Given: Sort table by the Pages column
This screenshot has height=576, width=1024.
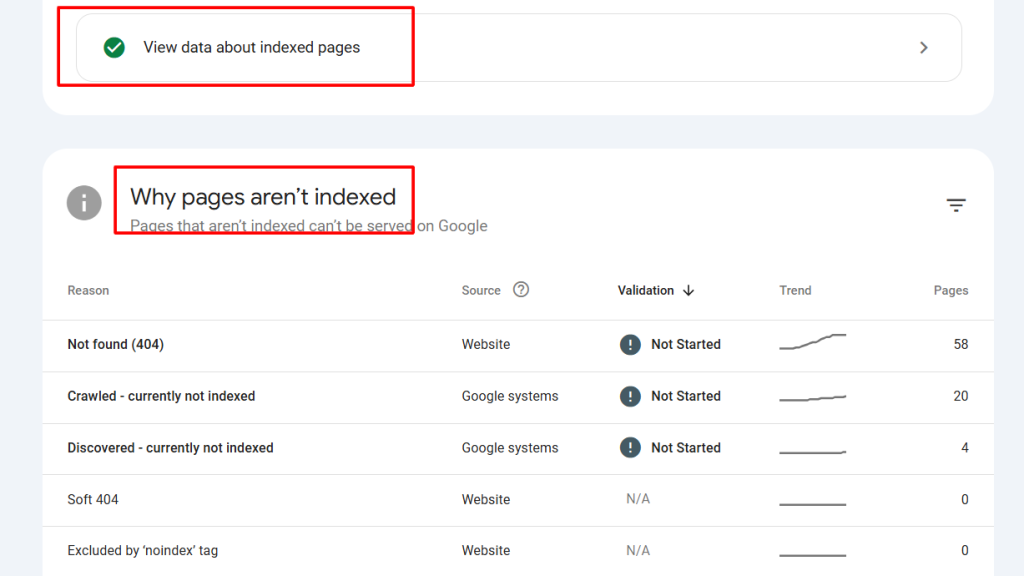Looking at the screenshot, I should 951,290.
